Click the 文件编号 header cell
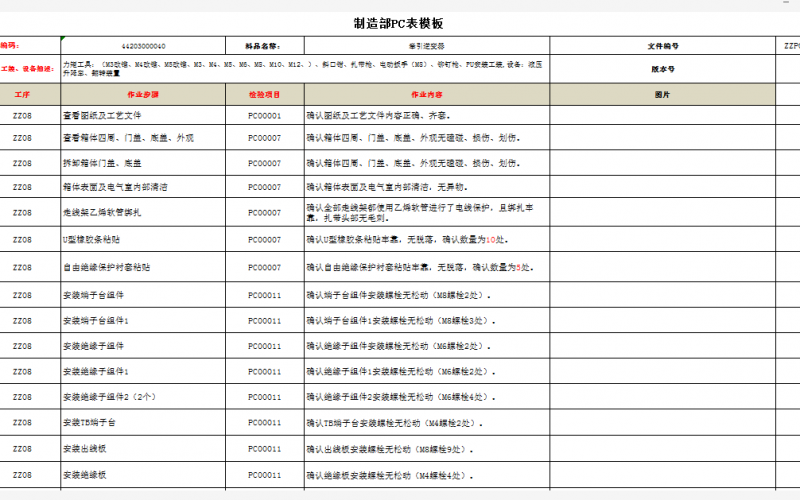 (x=662, y=46)
